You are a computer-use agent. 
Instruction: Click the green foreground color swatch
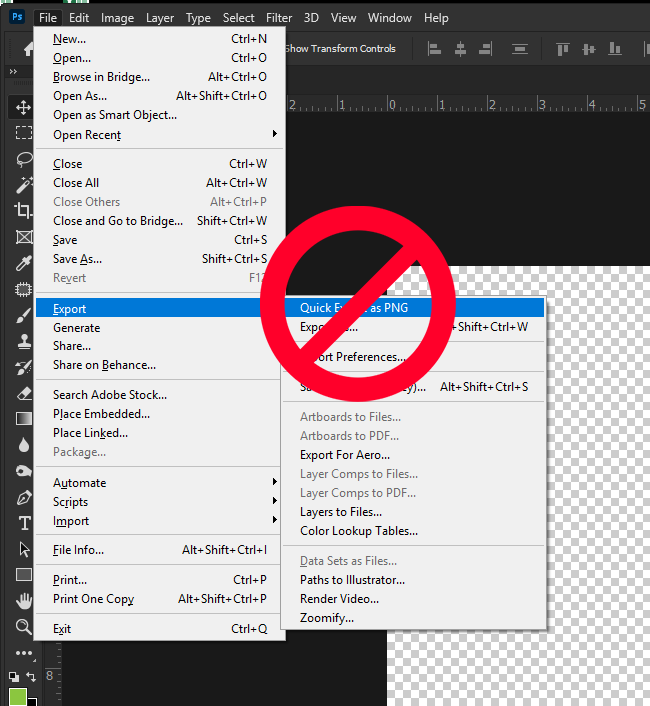[x=17, y=697]
